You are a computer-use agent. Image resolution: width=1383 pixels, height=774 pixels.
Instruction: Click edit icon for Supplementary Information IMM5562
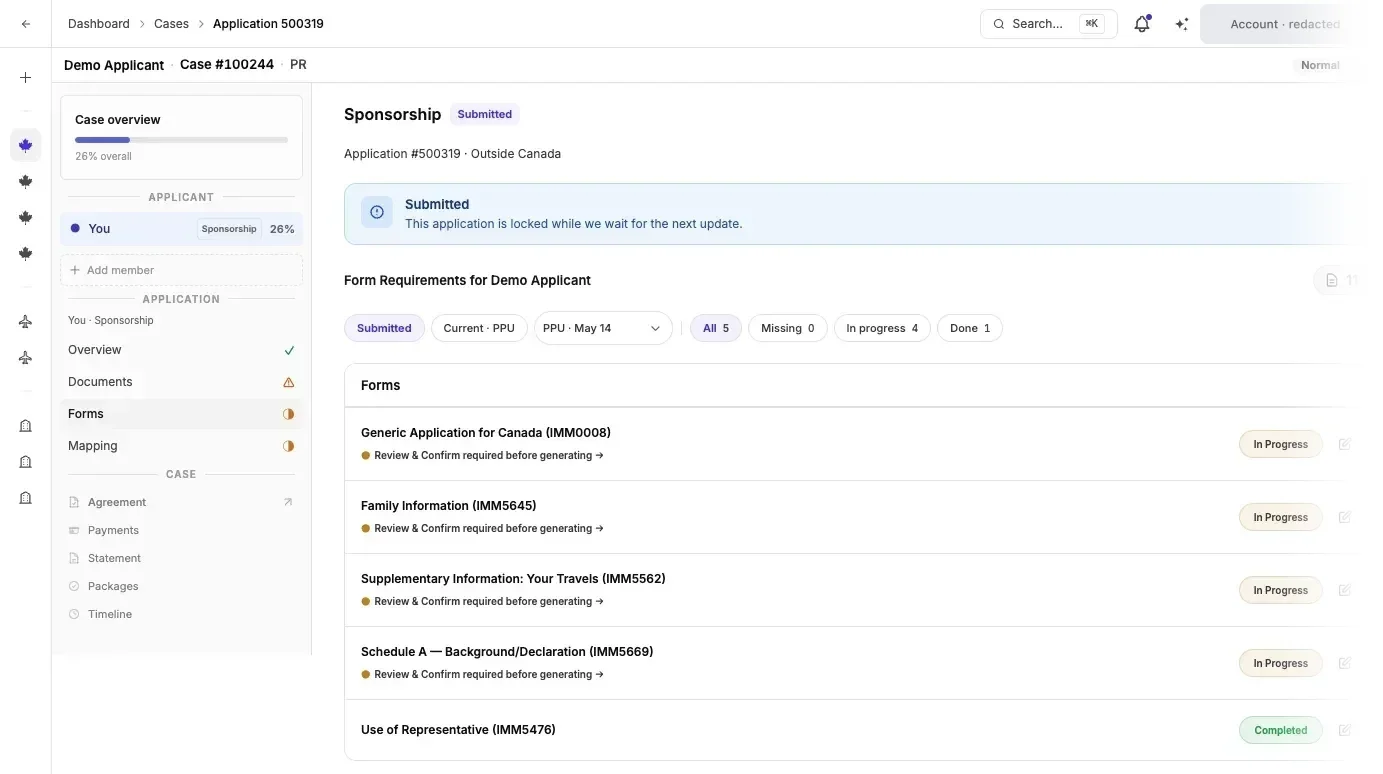[1344, 590]
